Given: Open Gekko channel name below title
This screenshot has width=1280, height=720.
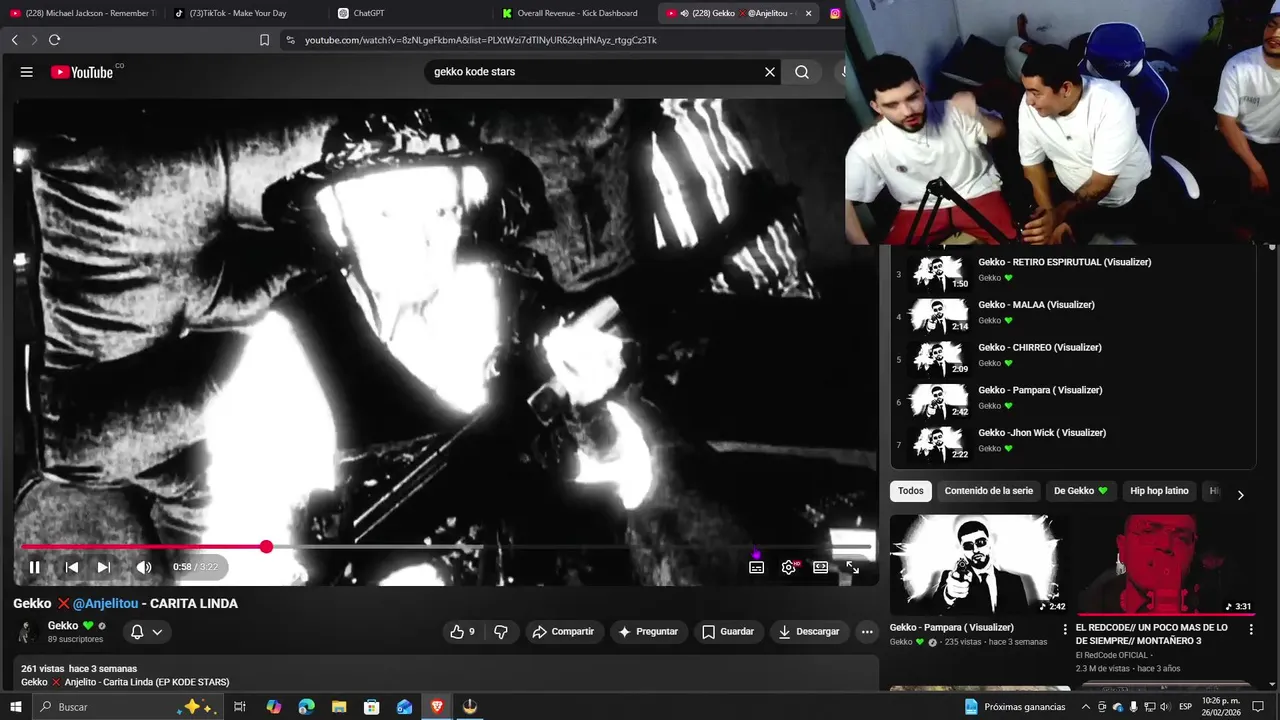Looking at the screenshot, I should pos(63,626).
